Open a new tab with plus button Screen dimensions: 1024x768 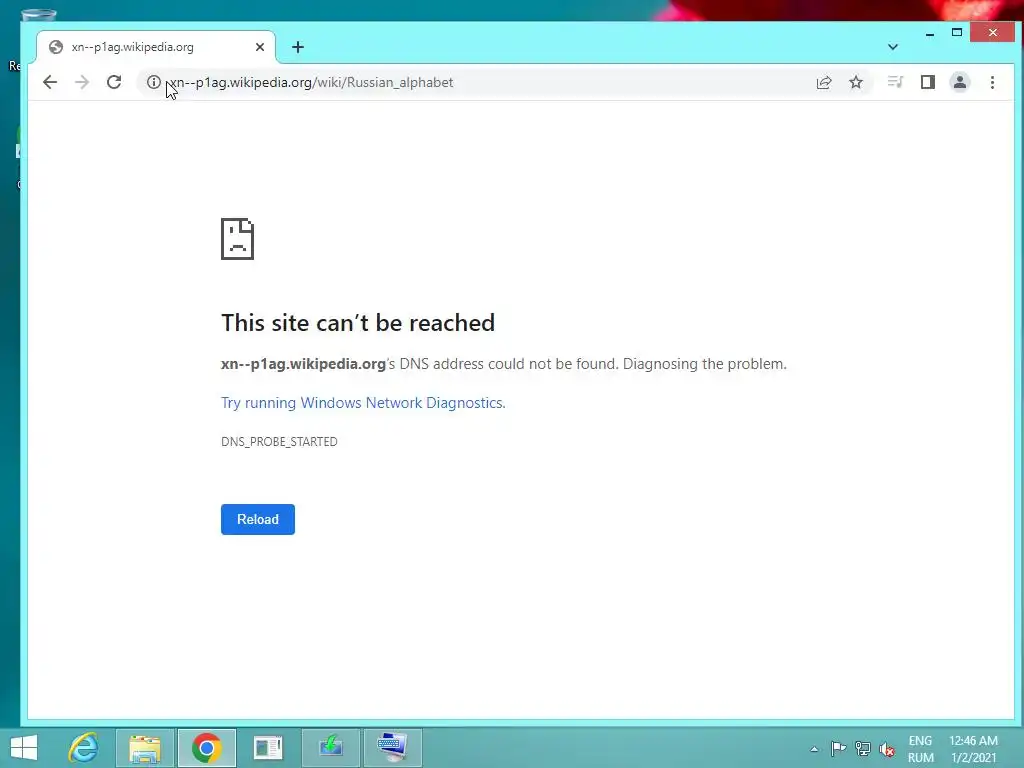click(298, 47)
